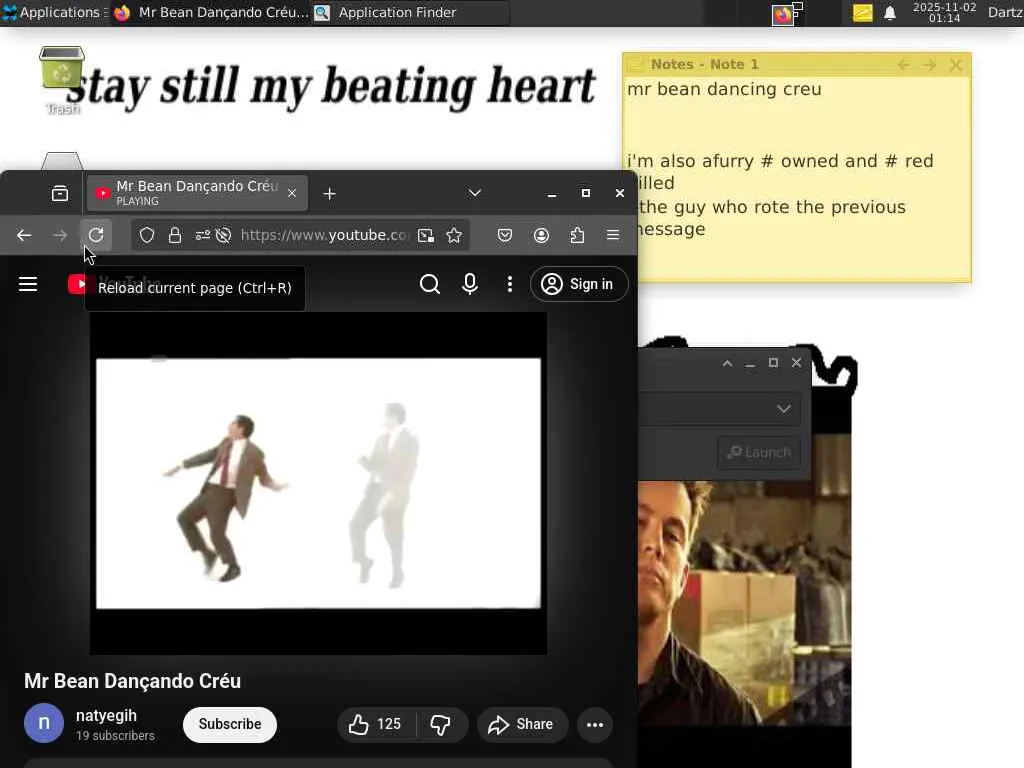This screenshot has height=768, width=1024.
Task: Click the Notes - Note 1 title
Action: [x=705, y=65]
